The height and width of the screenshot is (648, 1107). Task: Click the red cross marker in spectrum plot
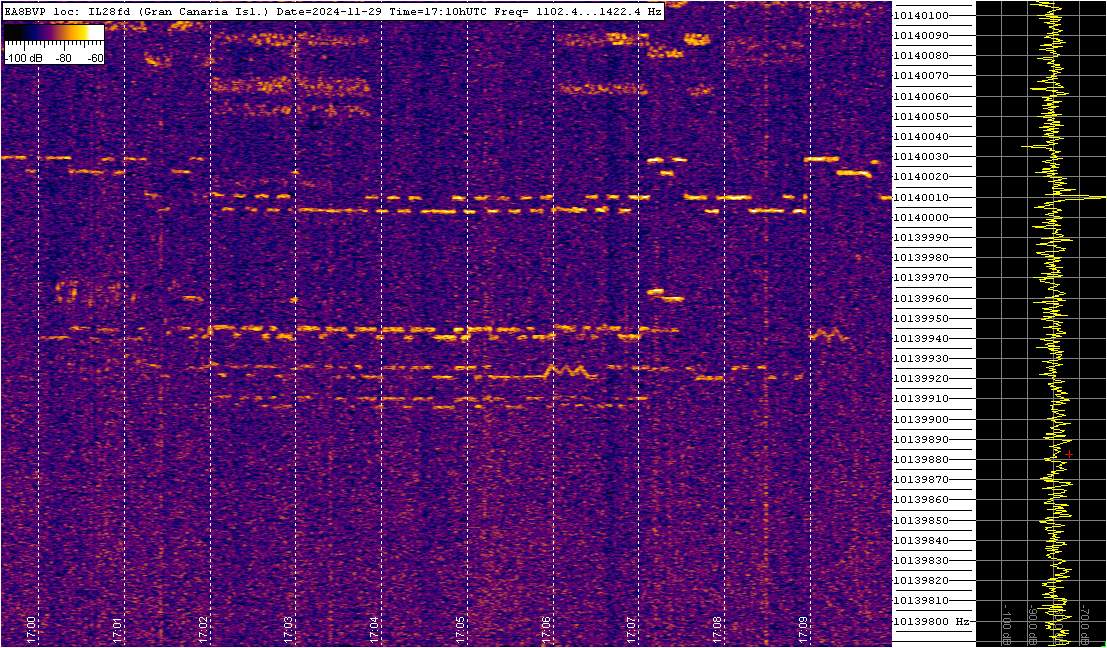1070,454
